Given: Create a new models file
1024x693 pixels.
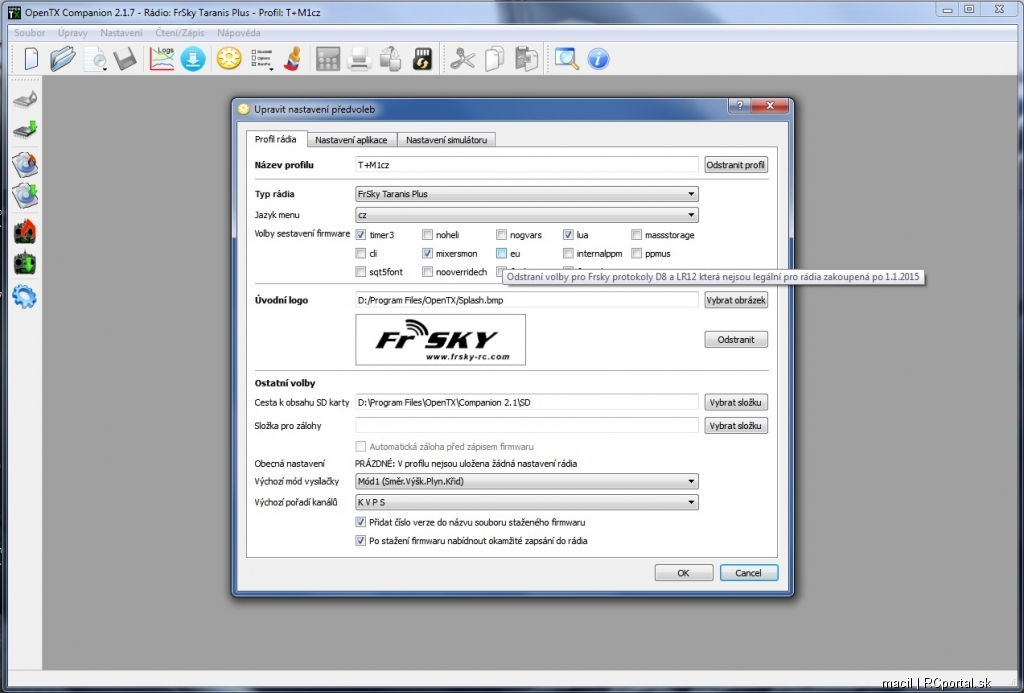Looking at the screenshot, I should [x=31, y=59].
